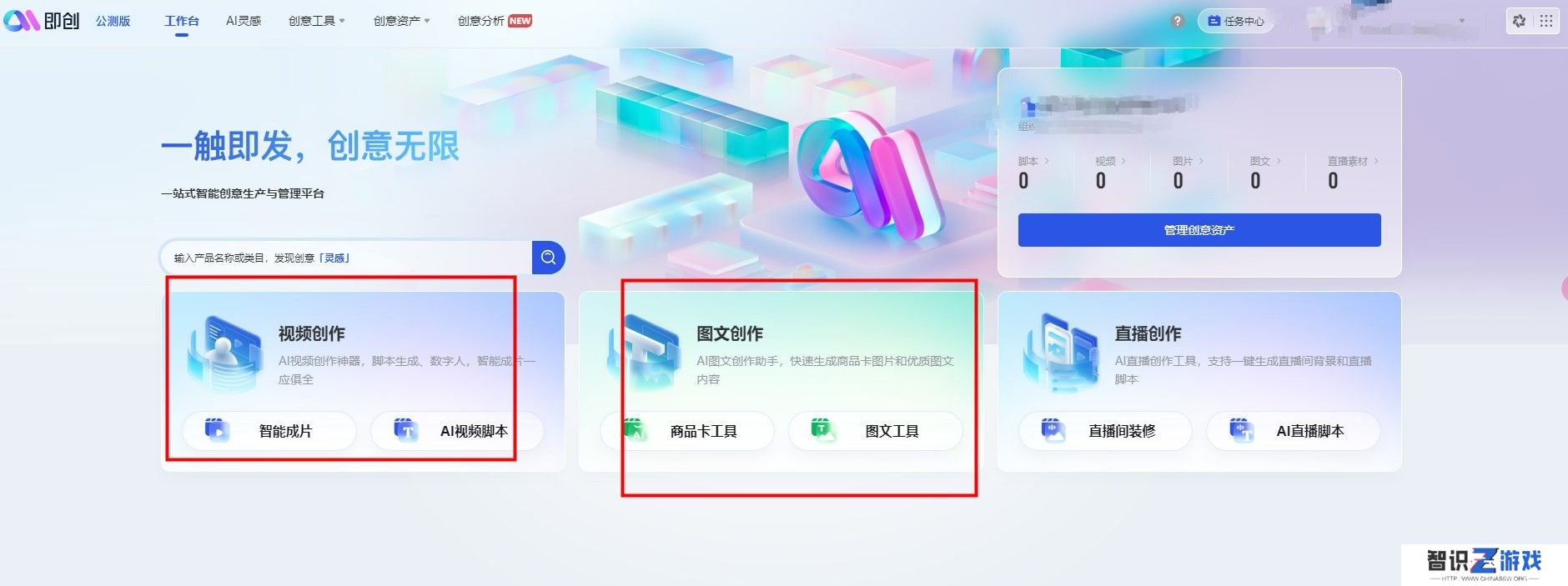Open the 智能成片 tool

[269, 431]
